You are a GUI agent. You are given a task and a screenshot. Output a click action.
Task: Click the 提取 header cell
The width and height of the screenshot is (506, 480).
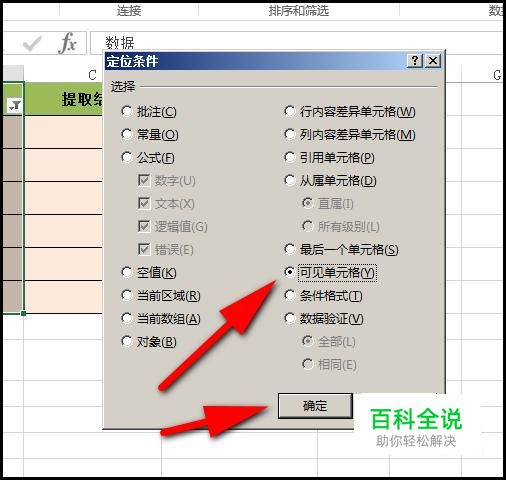63,99
